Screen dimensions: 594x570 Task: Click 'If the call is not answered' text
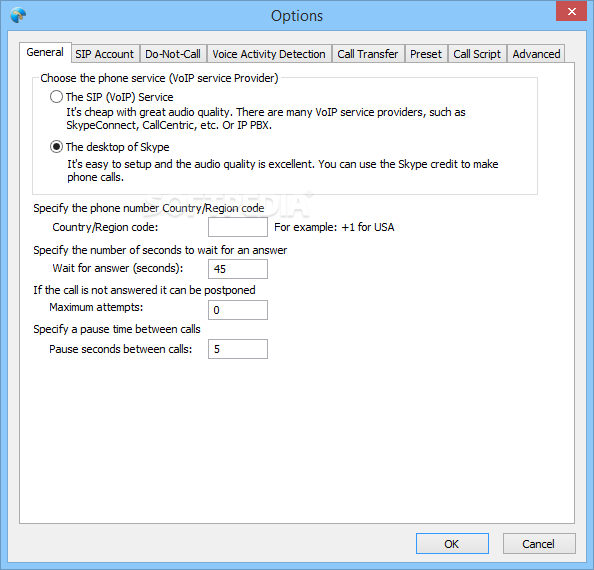coord(144,290)
